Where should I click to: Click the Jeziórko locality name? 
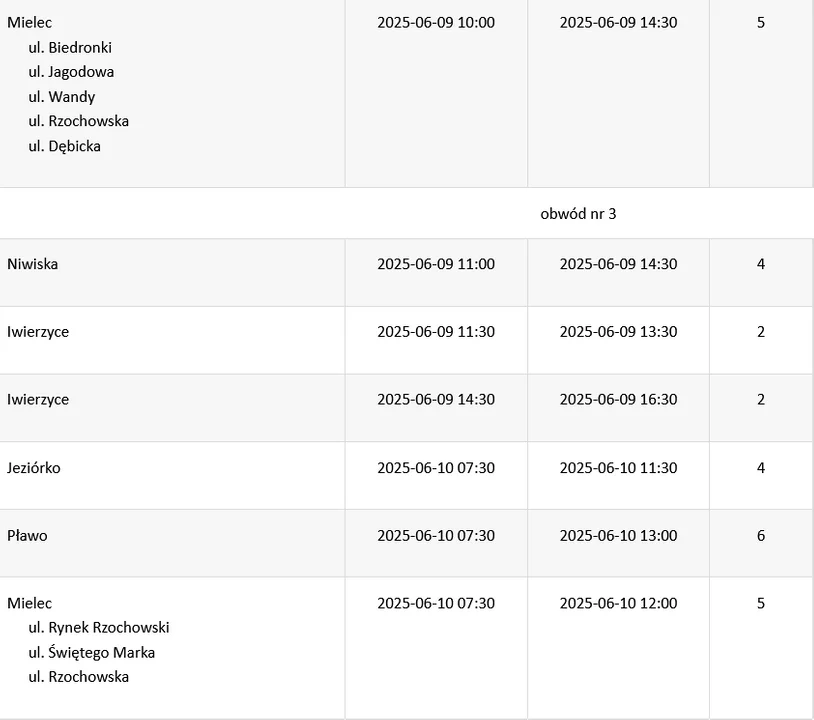[x=34, y=468]
